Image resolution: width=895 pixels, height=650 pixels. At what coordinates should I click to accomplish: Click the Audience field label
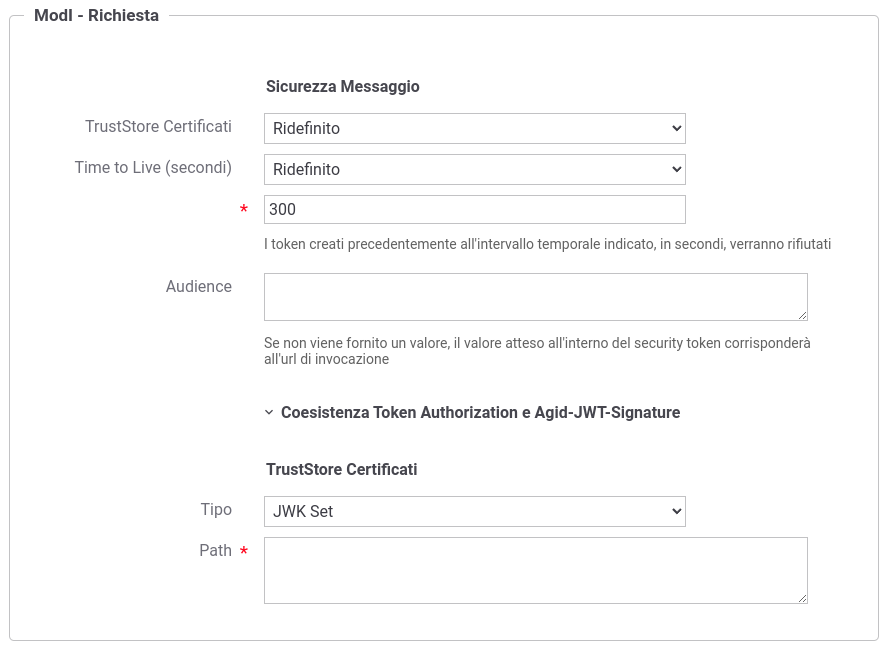(199, 286)
